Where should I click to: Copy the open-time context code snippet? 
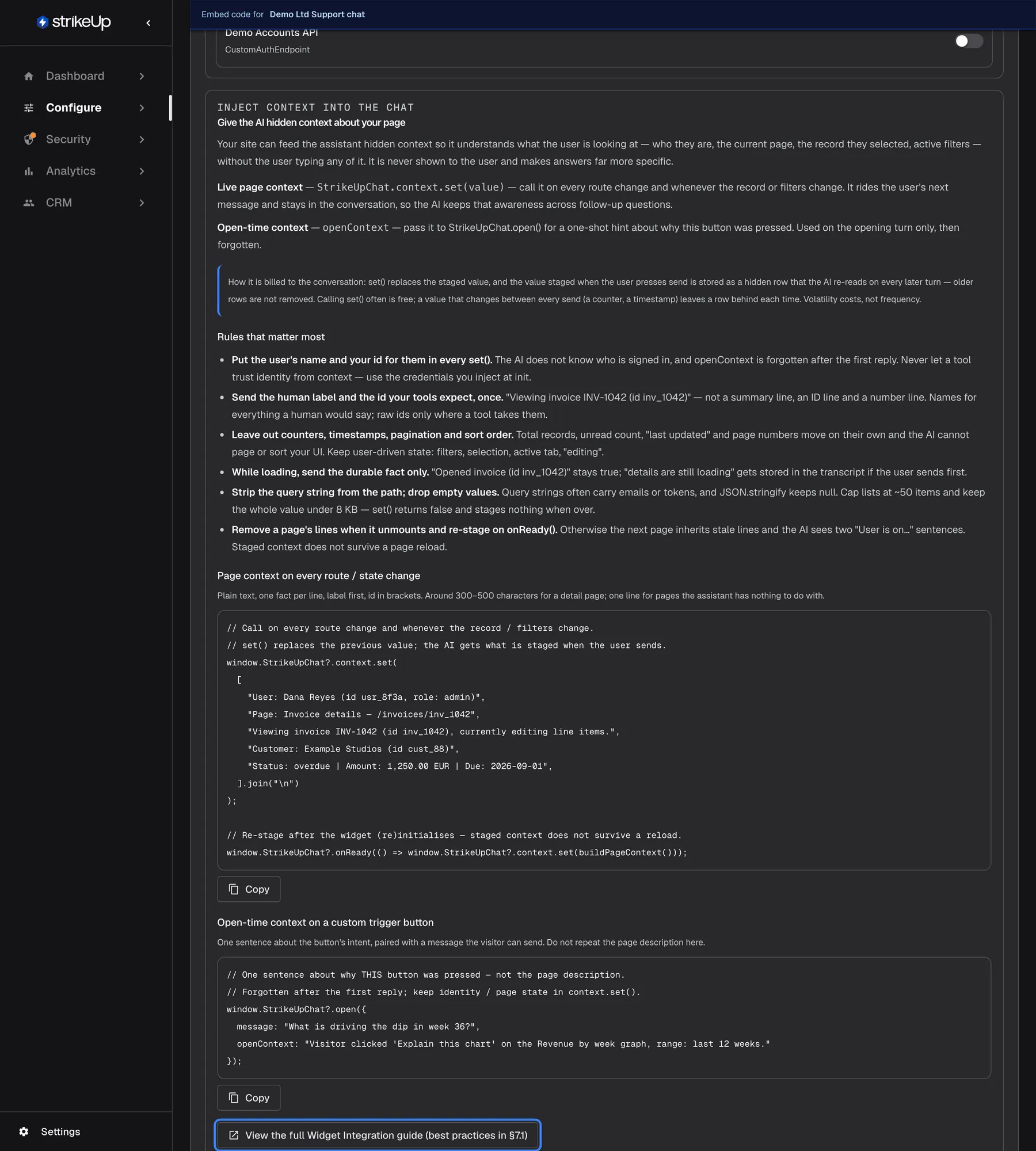[x=249, y=1097]
